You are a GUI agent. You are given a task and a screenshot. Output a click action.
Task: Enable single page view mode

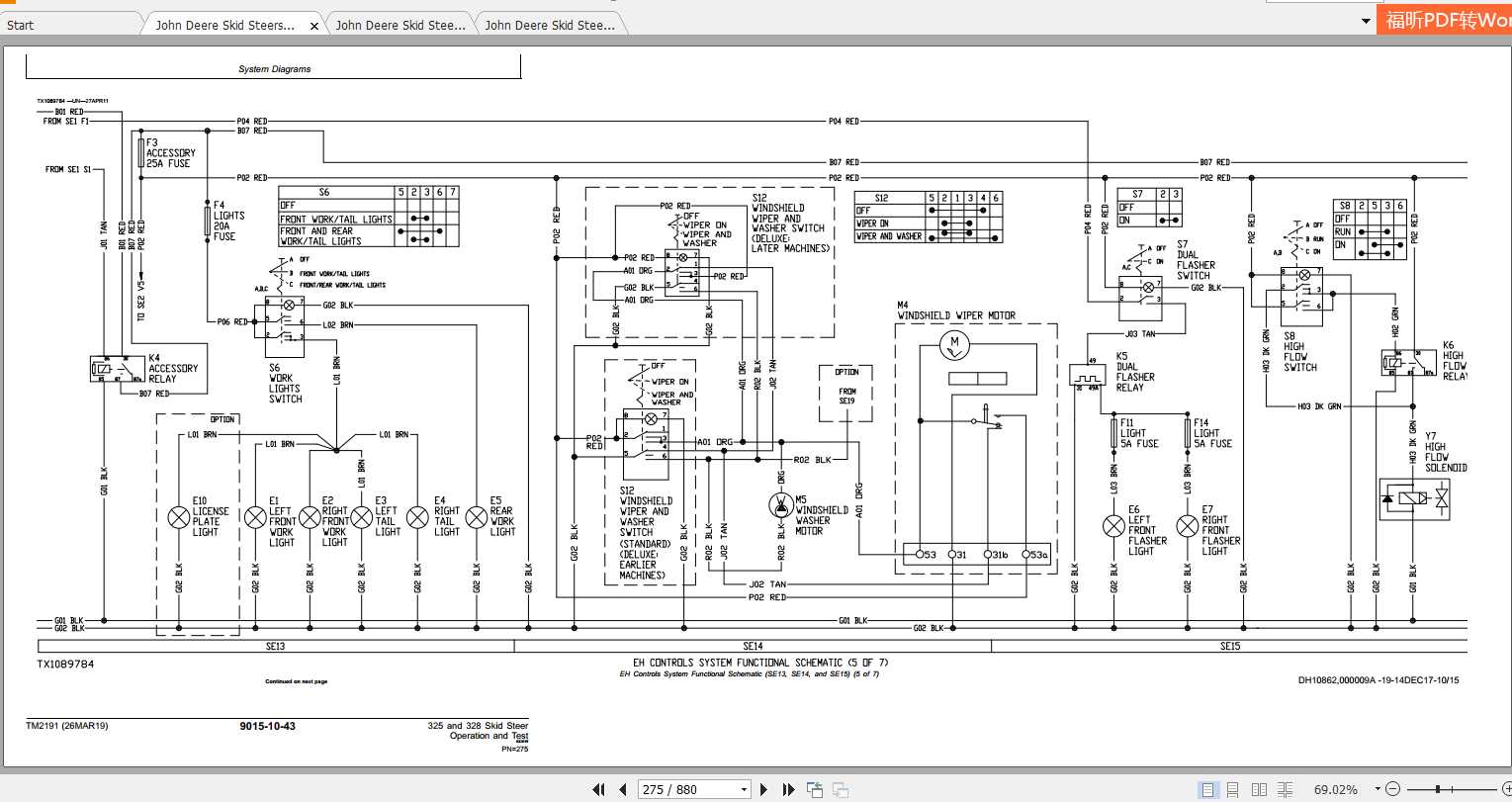(1207, 789)
